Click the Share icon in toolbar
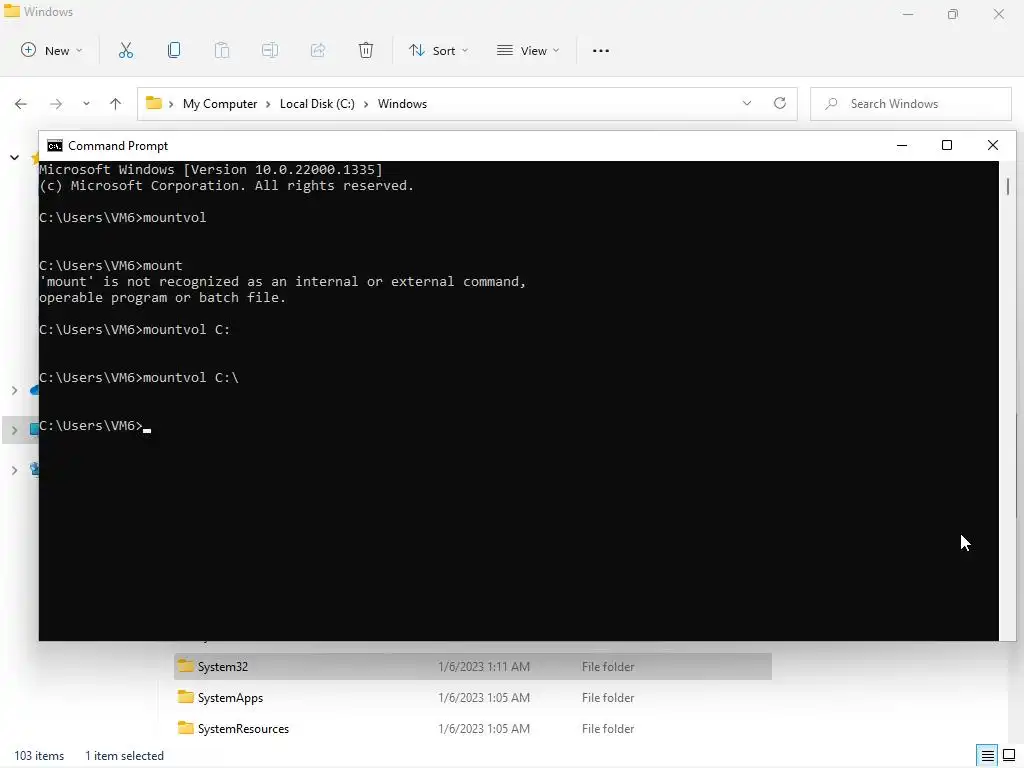 click(x=318, y=51)
